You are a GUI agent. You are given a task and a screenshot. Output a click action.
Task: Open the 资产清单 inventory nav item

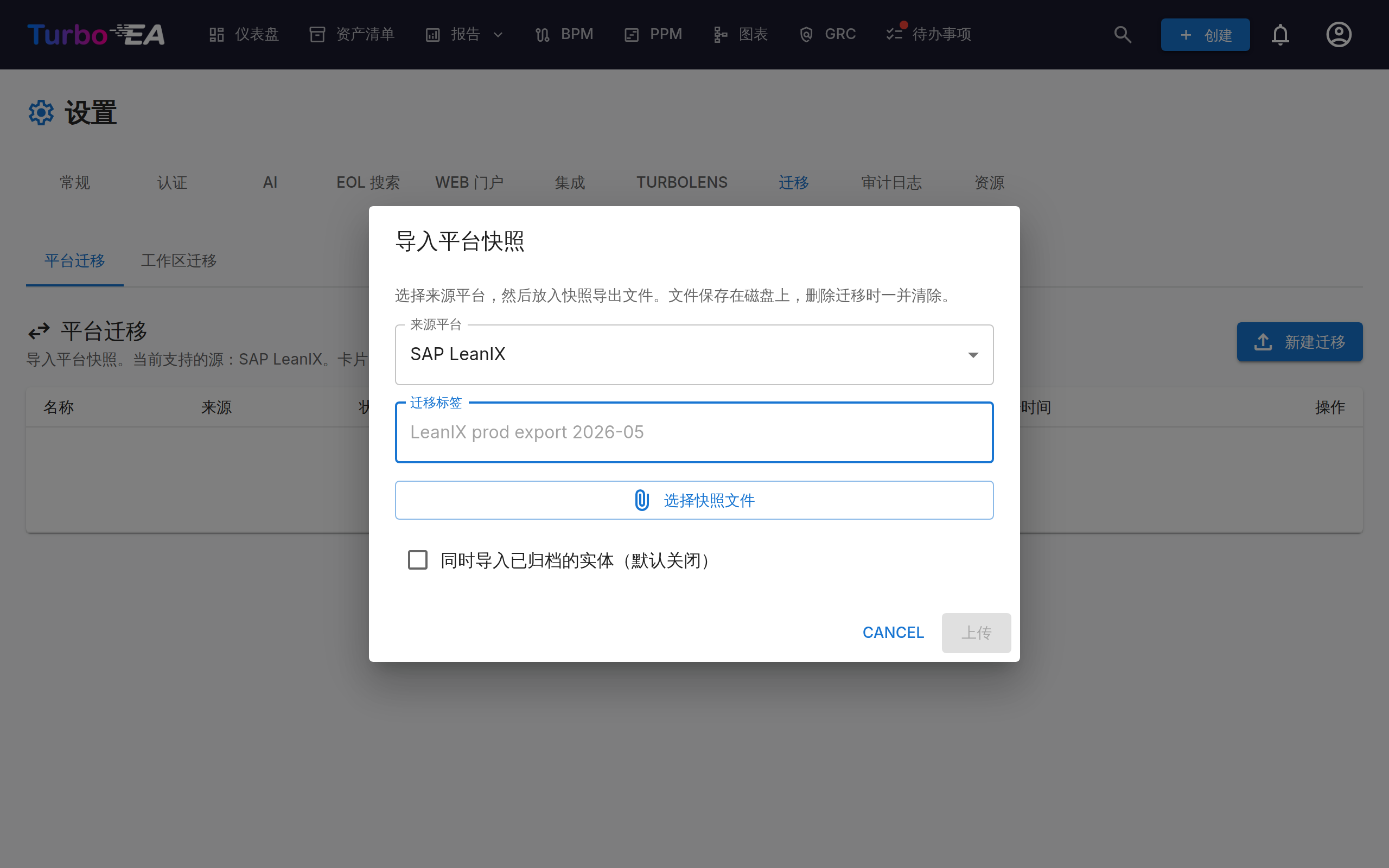(352, 34)
